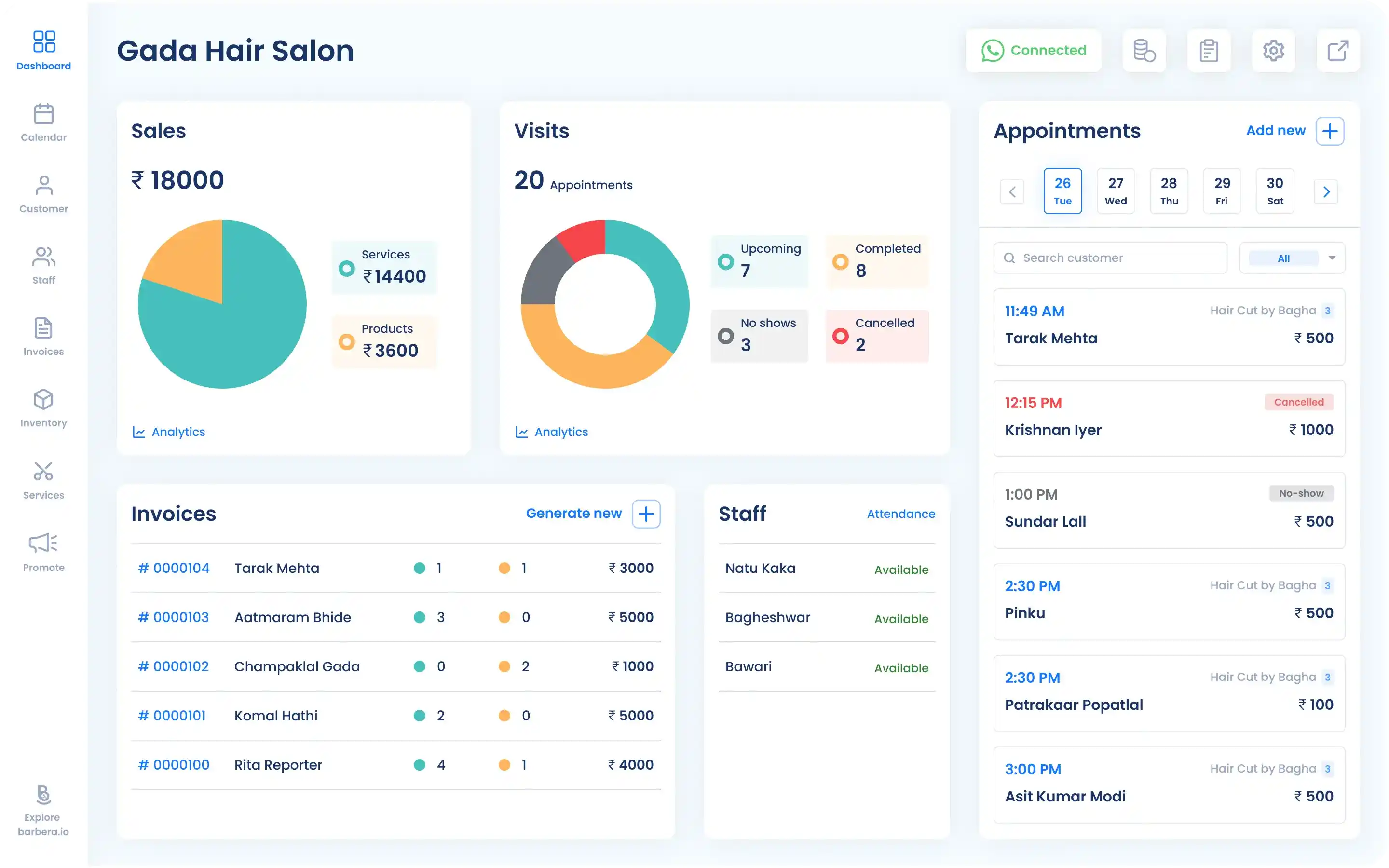Click the orange Products pie slice
This screenshot has width=1389, height=868.
pyautogui.click(x=192, y=258)
